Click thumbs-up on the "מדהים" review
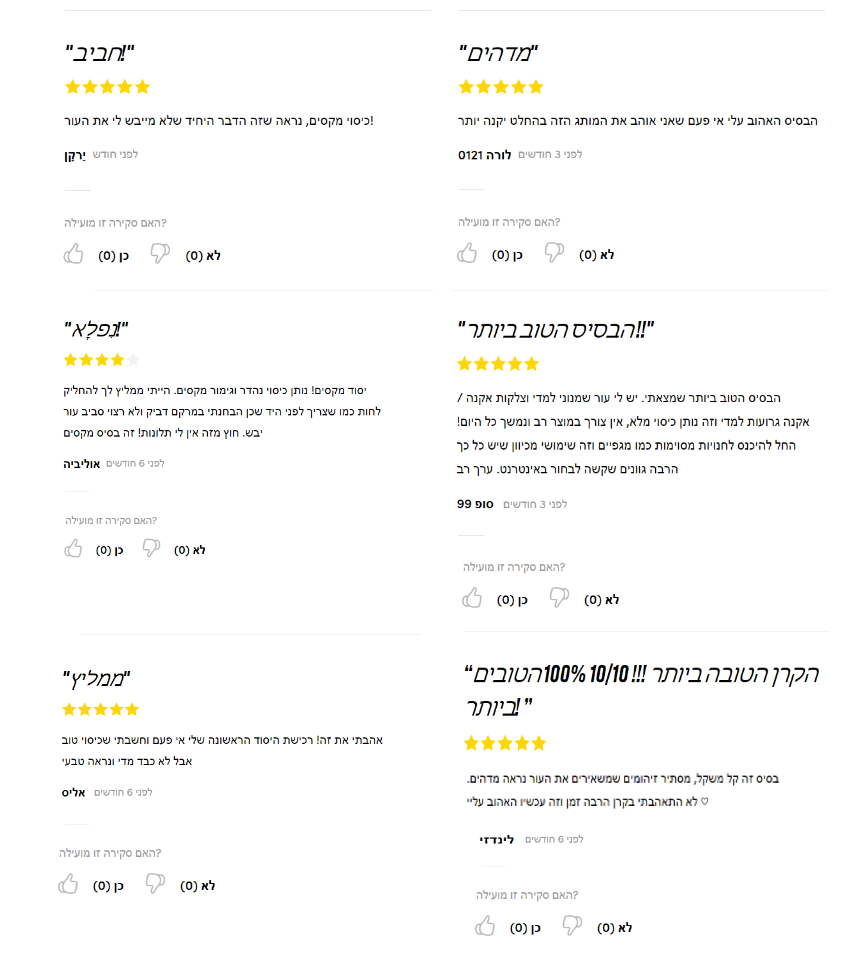This screenshot has height=968, width=847. [467, 253]
